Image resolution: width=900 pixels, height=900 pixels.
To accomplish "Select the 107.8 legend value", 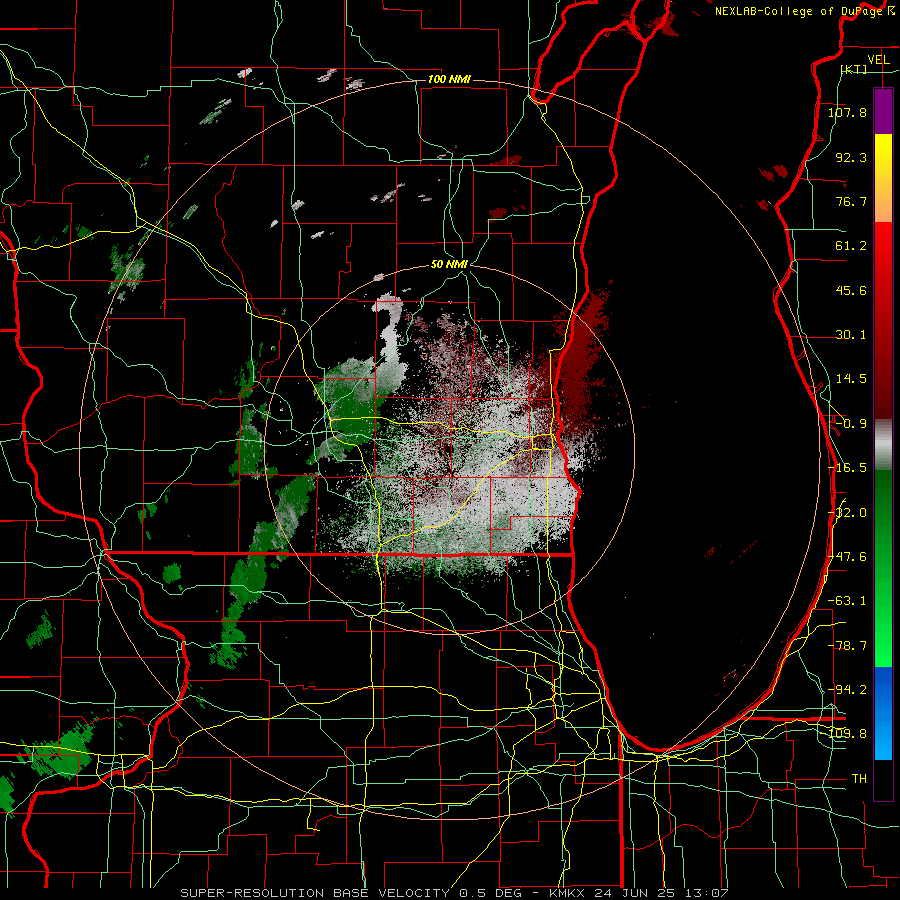I will [x=847, y=112].
